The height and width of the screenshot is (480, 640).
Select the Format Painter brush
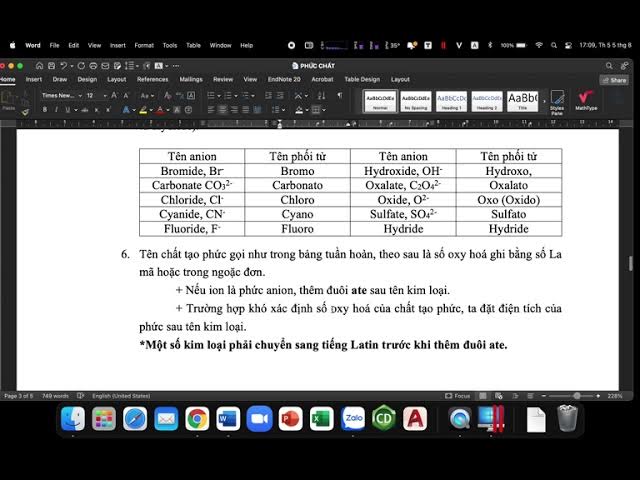25,112
